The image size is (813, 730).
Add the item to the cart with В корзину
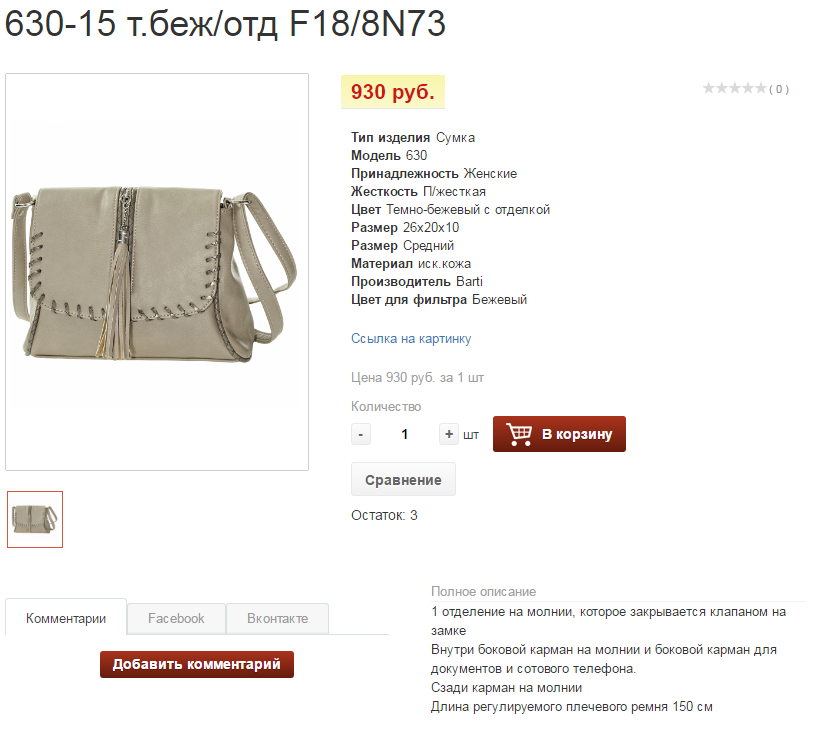pyautogui.click(x=559, y=434)
